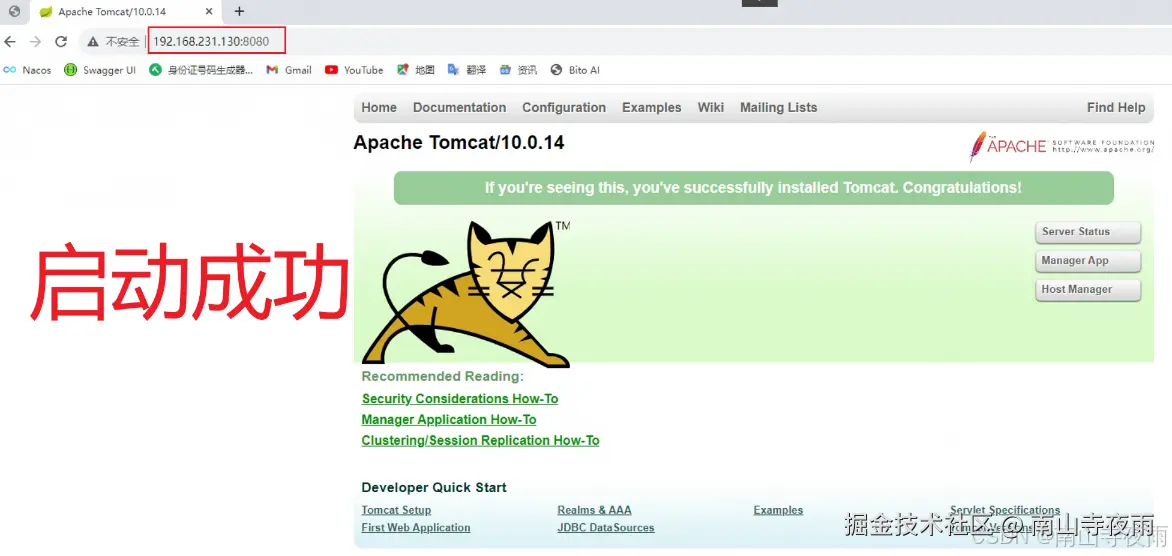Open Manager Application How-To link

[x=448, y=420]
